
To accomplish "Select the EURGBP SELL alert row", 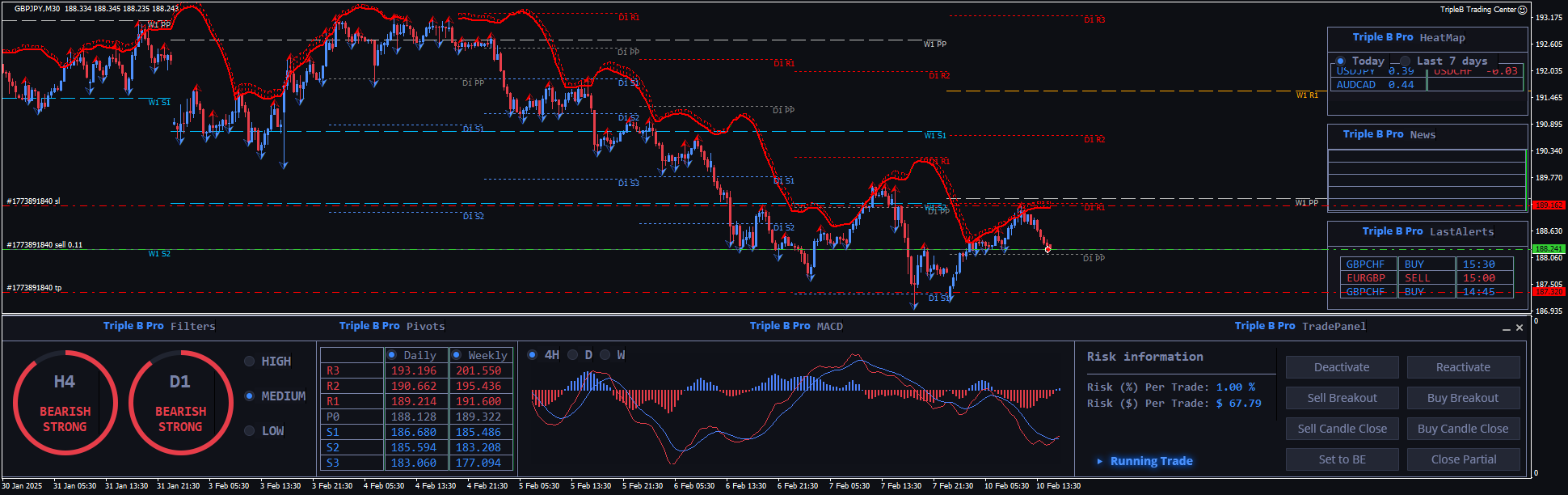I will pyautogui.click(x=1426, y=278).
